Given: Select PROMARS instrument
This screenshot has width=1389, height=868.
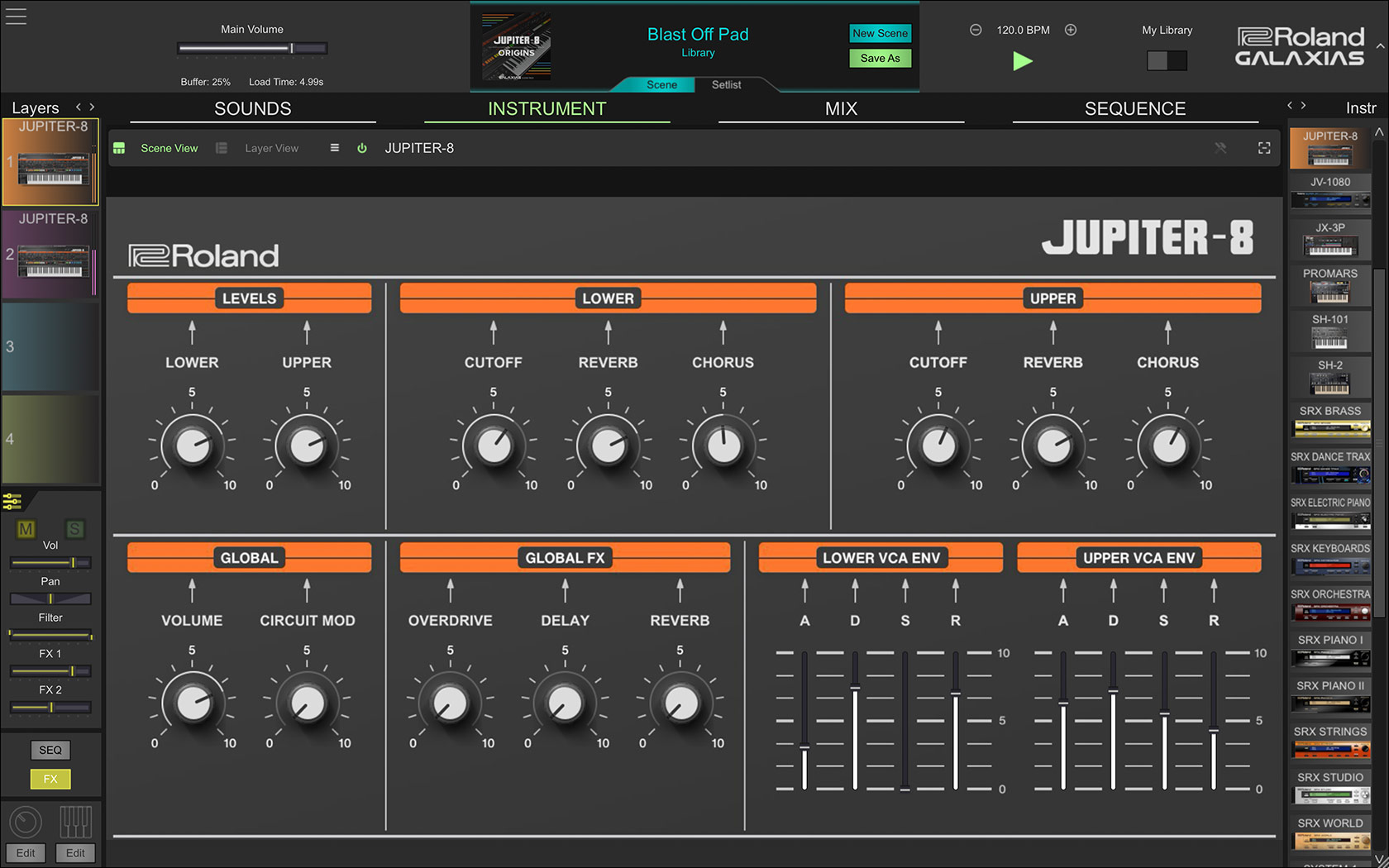Looking at the screenshot, I should [x=1329, y=284].
